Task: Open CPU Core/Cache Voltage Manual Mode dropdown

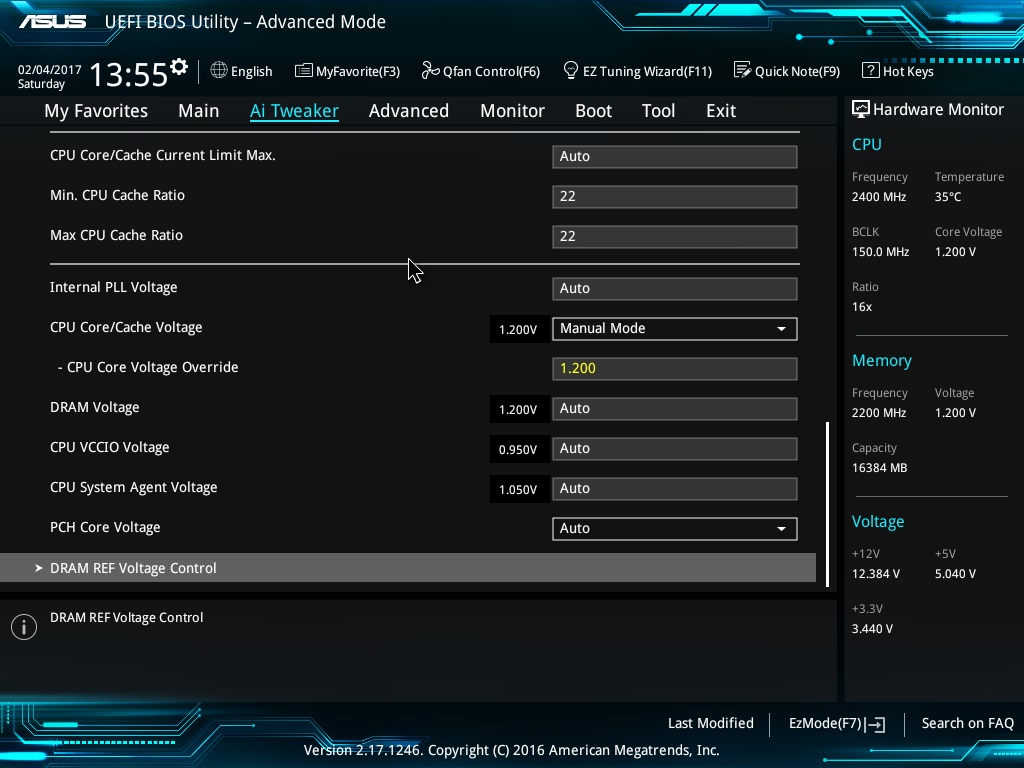Action: coord(675,328)
